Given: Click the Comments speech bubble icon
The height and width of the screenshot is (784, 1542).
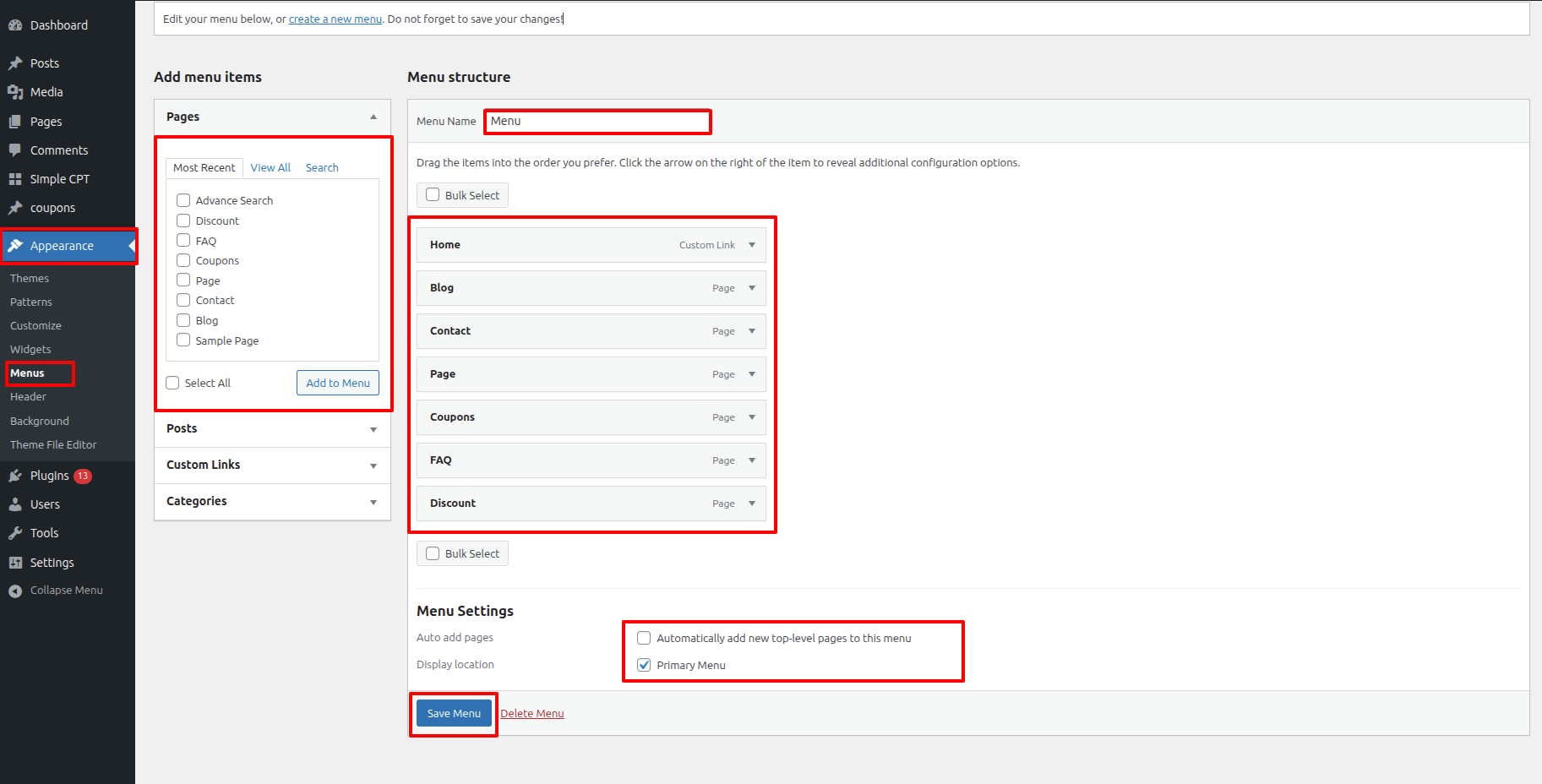Looking at the screenshot, I should [15, 150].
